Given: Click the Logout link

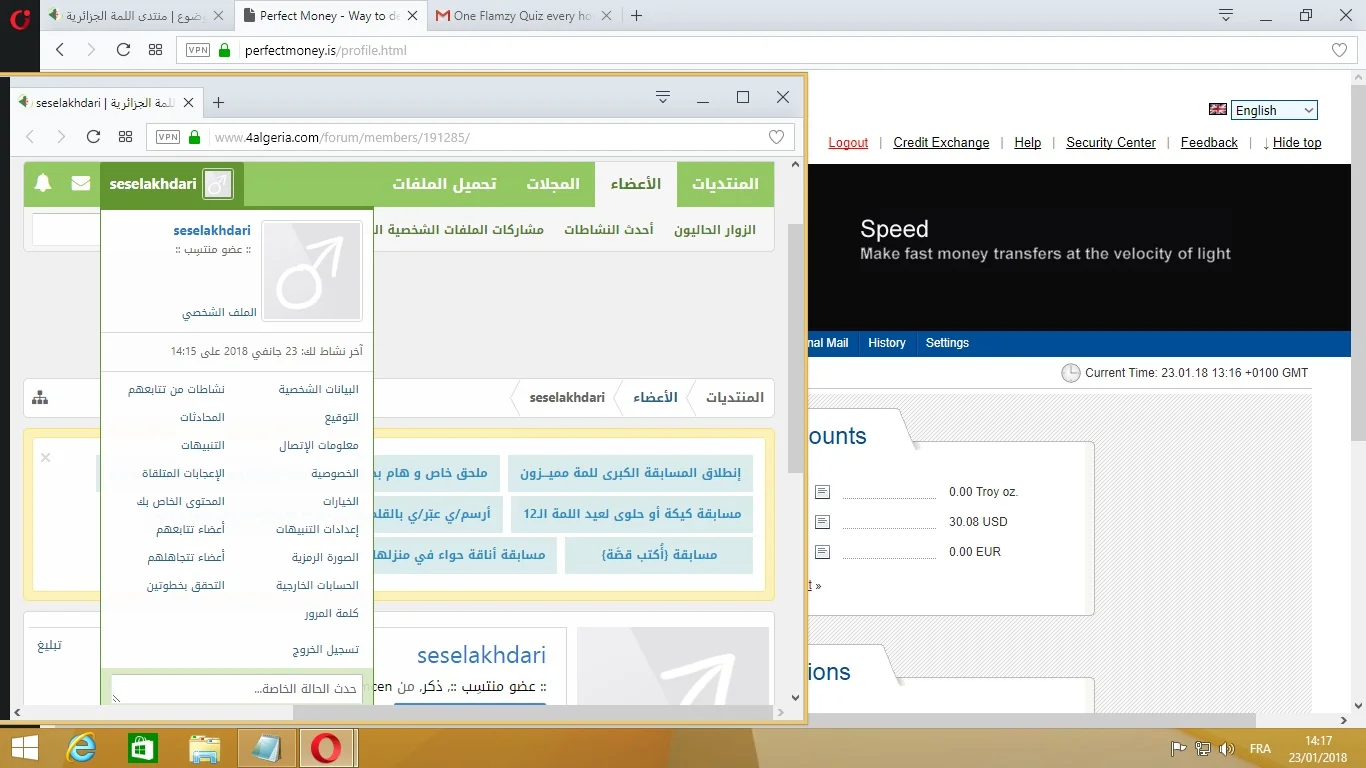Looking at the screenshot, I should coord(848,143).
